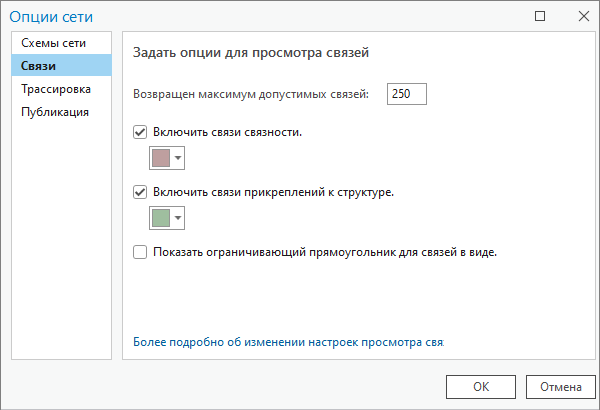Image resolution: width=600 pixels, height=410 pixels.
Task: Click the pink connectivity association color swatch
Action: click(160, 158)
